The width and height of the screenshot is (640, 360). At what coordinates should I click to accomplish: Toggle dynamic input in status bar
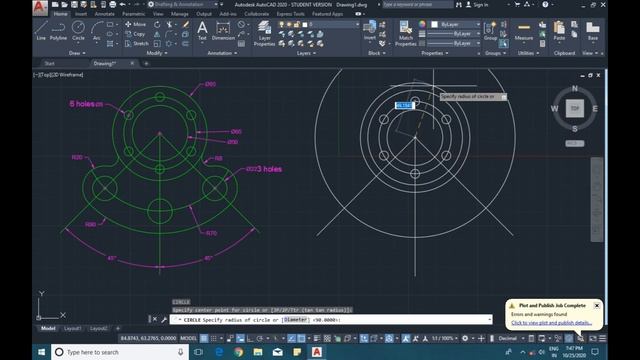(x=240, y=338)
